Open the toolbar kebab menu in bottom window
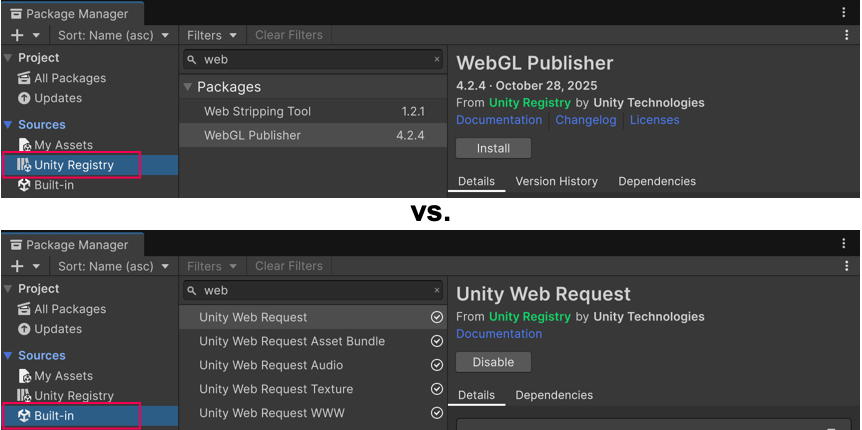Viewport: 862px width, 430px height. (x=847, y=266)
